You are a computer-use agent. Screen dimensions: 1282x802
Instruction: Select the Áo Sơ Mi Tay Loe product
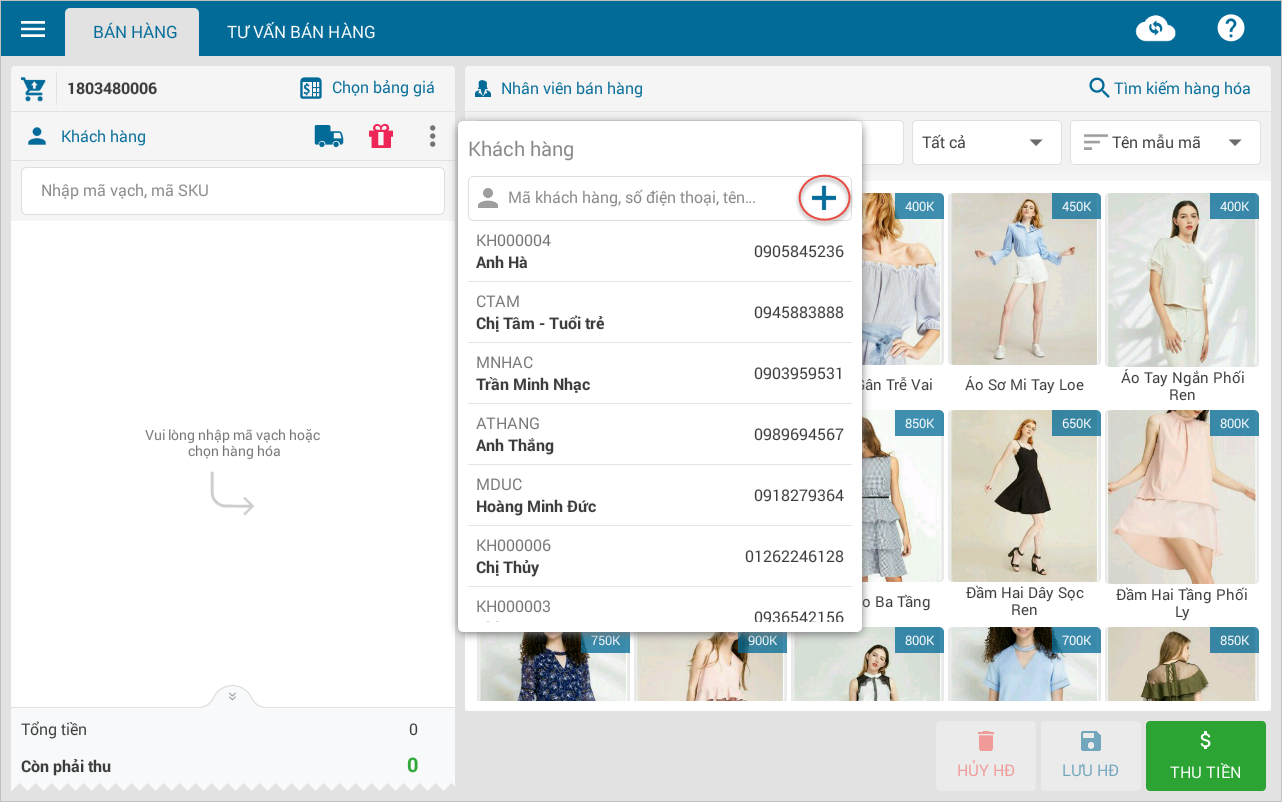click(x=1024, y=293)
